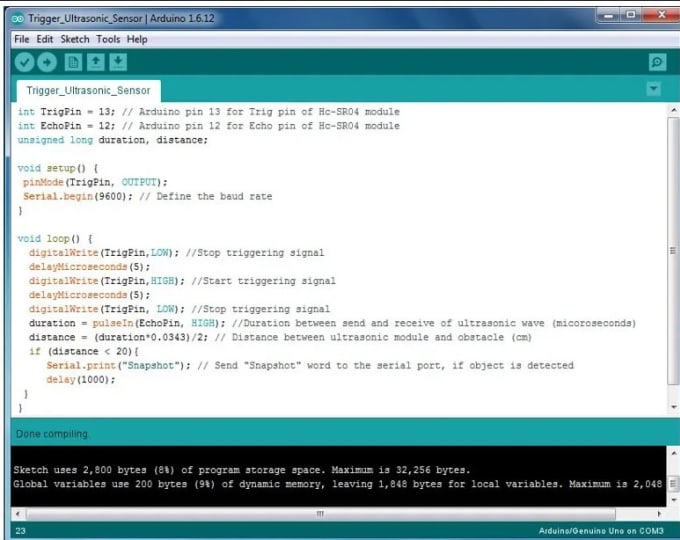The width and height of the screenshot is (680, 540).
Task: Click line number 23 in status bar
Action: 20,531
